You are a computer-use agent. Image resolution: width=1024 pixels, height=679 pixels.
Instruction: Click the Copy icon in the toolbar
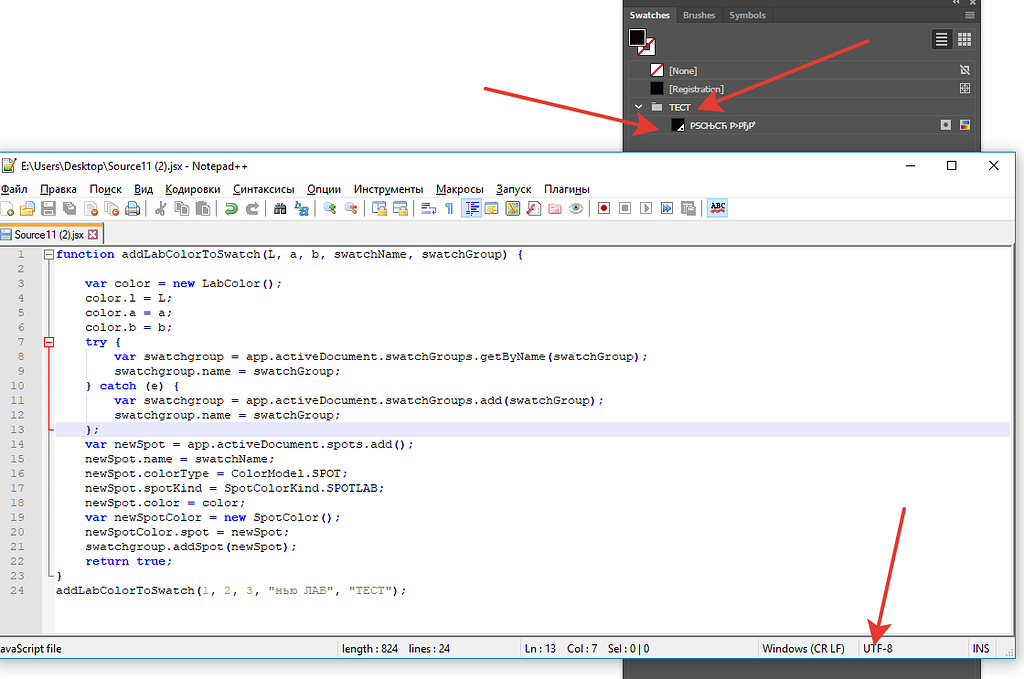[182, 208]
